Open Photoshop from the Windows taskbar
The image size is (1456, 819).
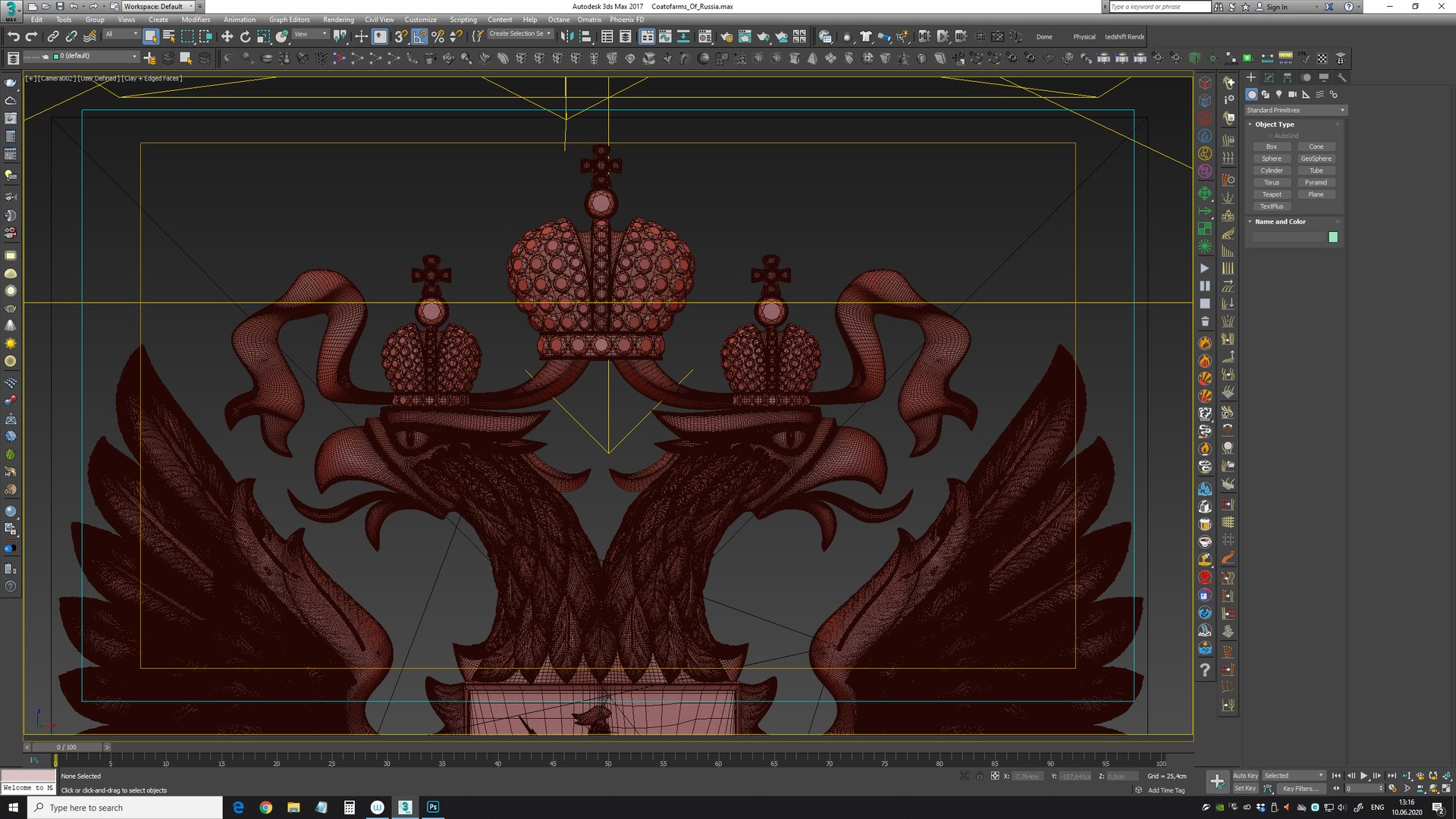click(x=433, y=808)
